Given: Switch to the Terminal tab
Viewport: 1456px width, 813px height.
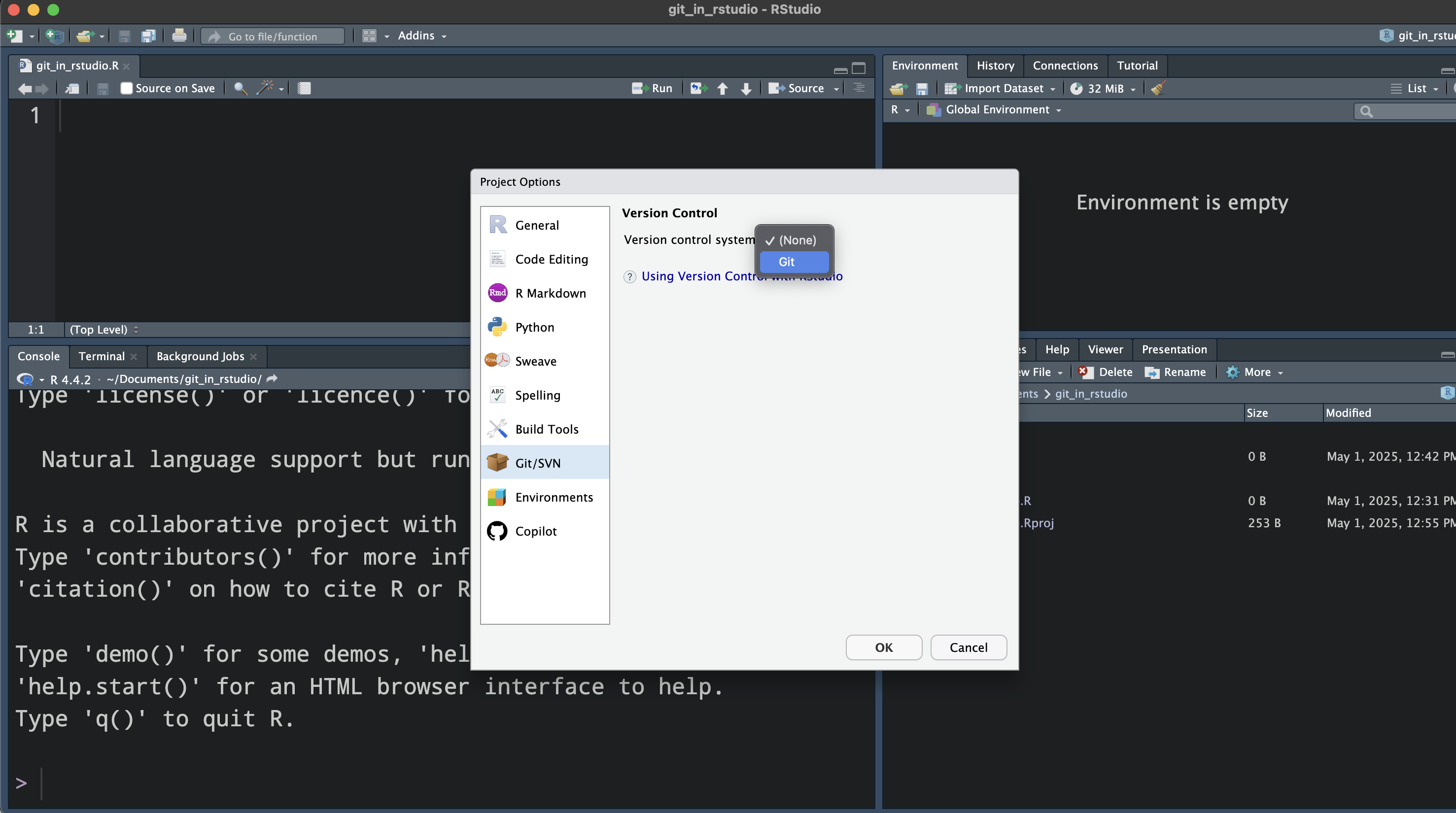Looking at the screenshot, I should point(102,356).
